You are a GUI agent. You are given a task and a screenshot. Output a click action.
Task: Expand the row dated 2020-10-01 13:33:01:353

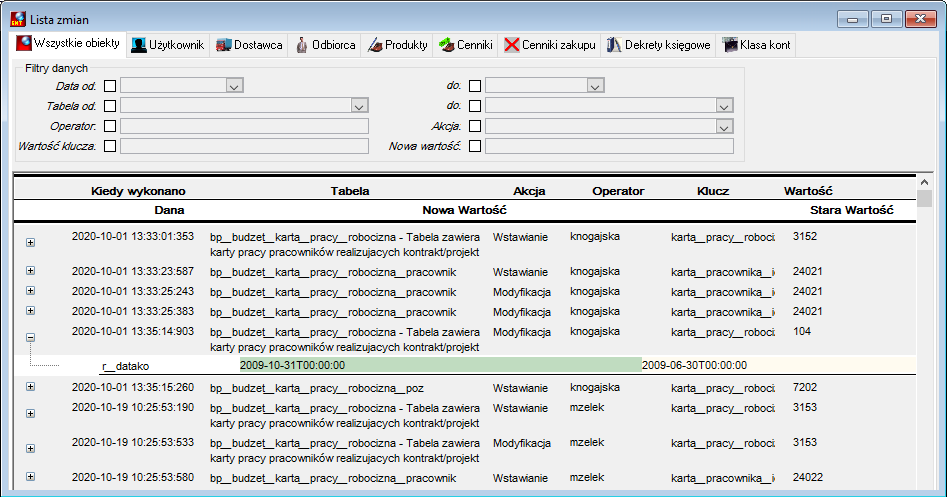[30, 243]
